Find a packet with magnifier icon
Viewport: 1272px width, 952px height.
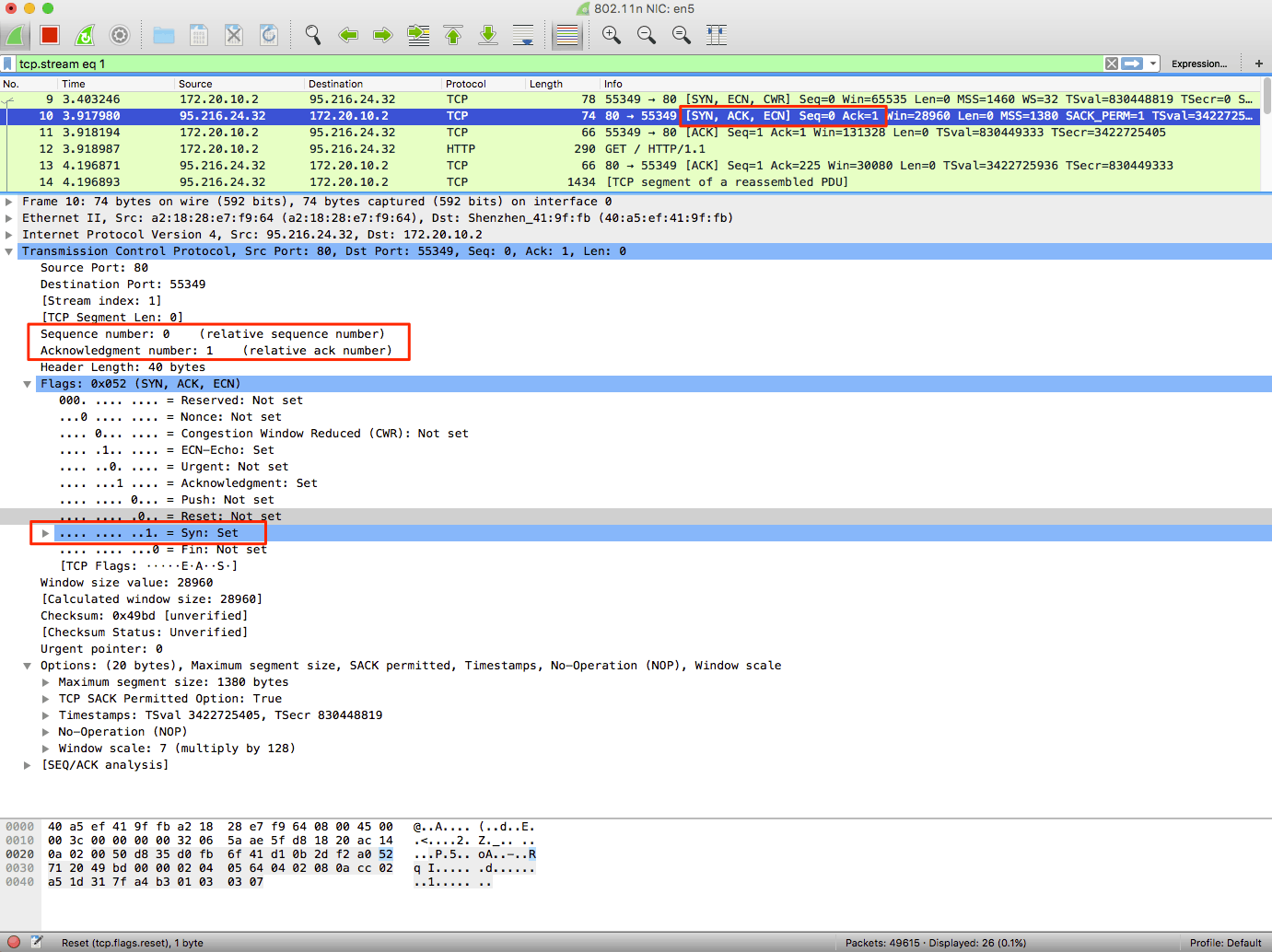[x=313, y=36]
